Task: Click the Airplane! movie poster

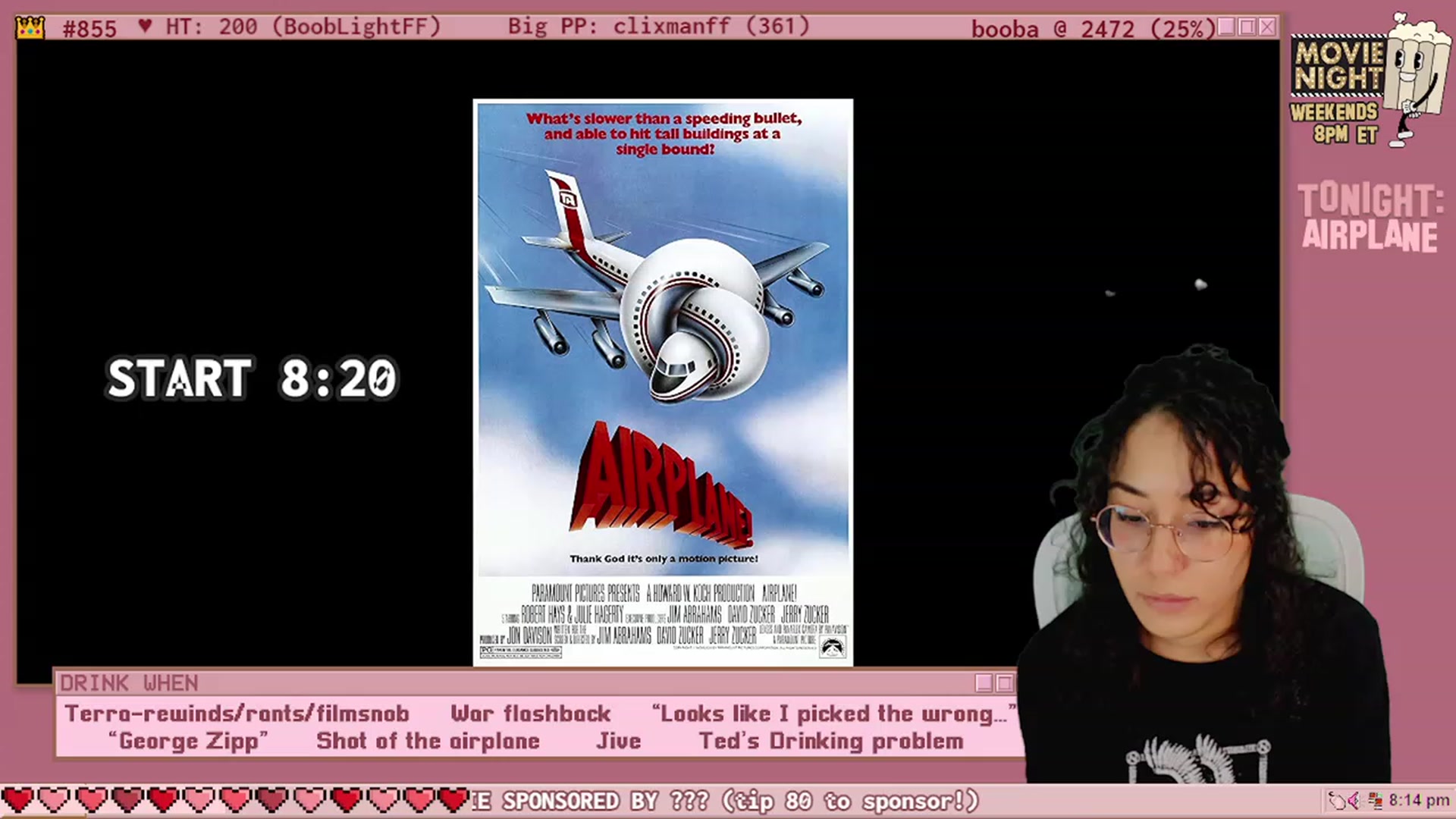Action: [663, 383]
